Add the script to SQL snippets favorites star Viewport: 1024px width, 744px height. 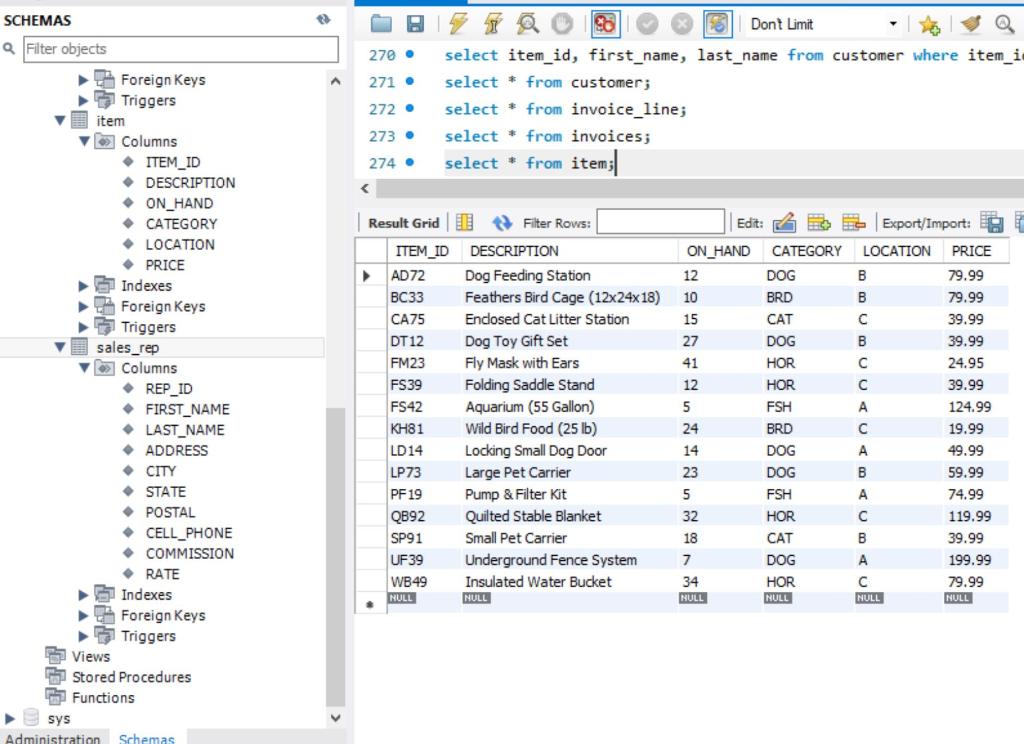930,22
